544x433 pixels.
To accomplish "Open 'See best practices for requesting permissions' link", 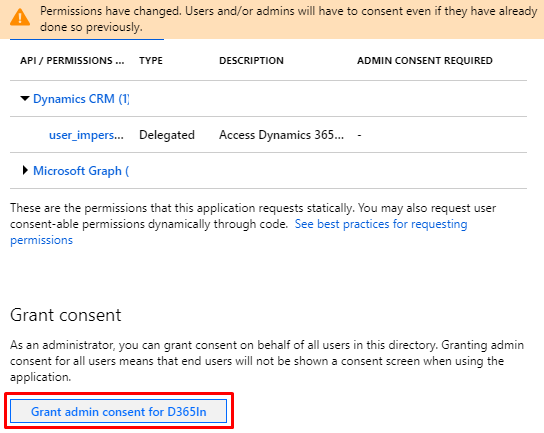I will click(239, 232).
